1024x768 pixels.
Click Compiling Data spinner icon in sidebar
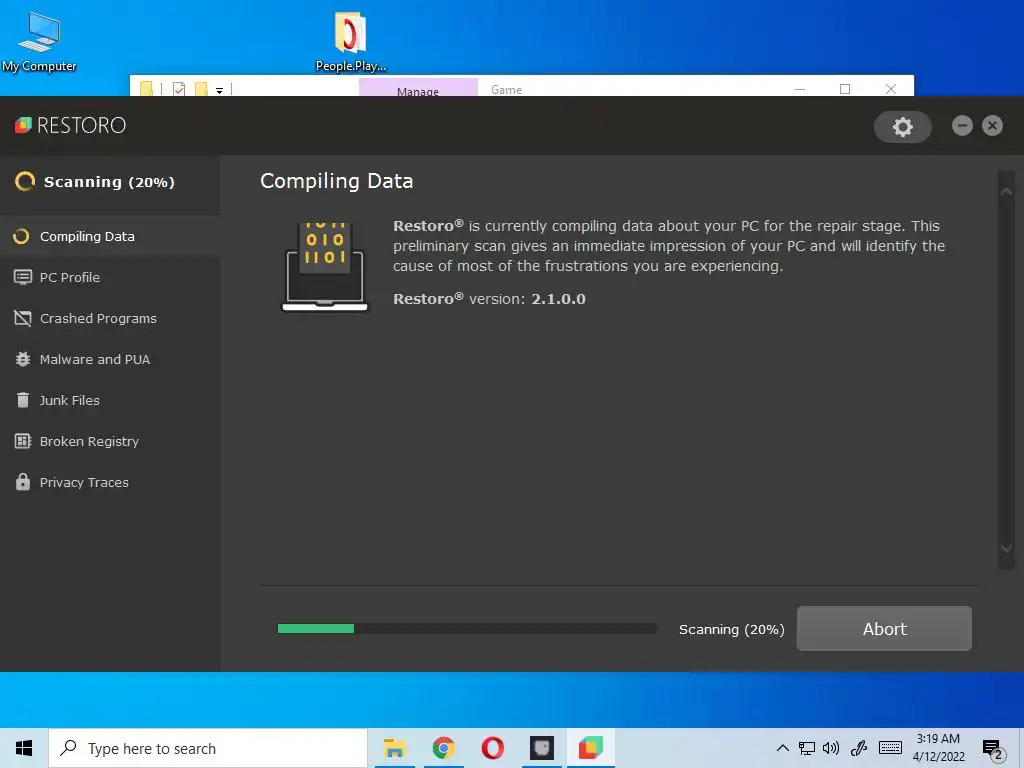[x=22, y=236]
